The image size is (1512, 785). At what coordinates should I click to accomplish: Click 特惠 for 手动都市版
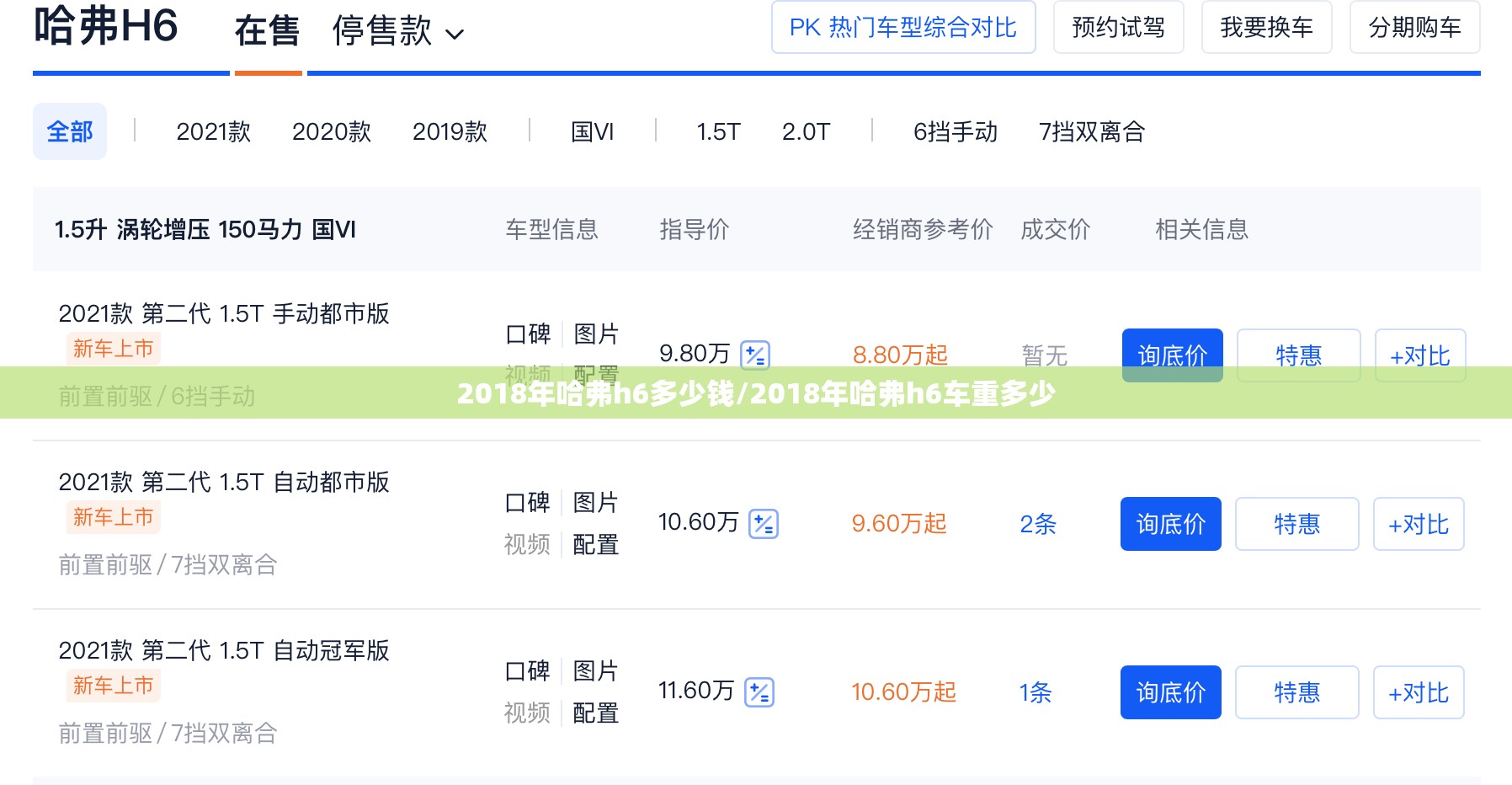click(x=1299, y=355)
